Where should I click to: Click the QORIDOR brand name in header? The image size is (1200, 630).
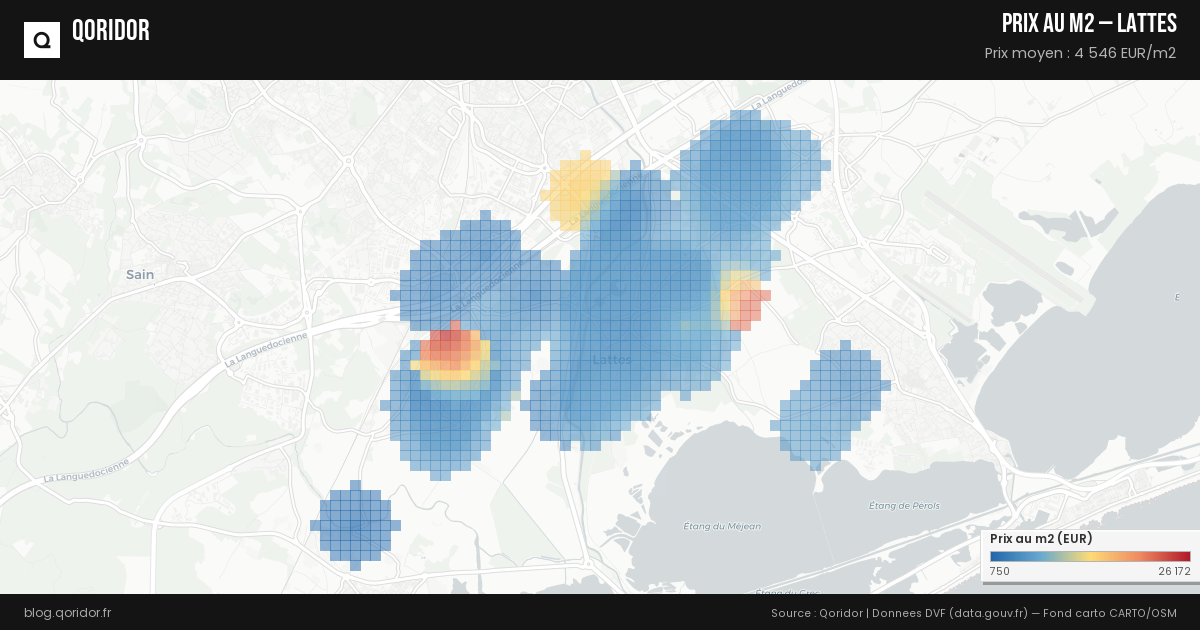111,31
